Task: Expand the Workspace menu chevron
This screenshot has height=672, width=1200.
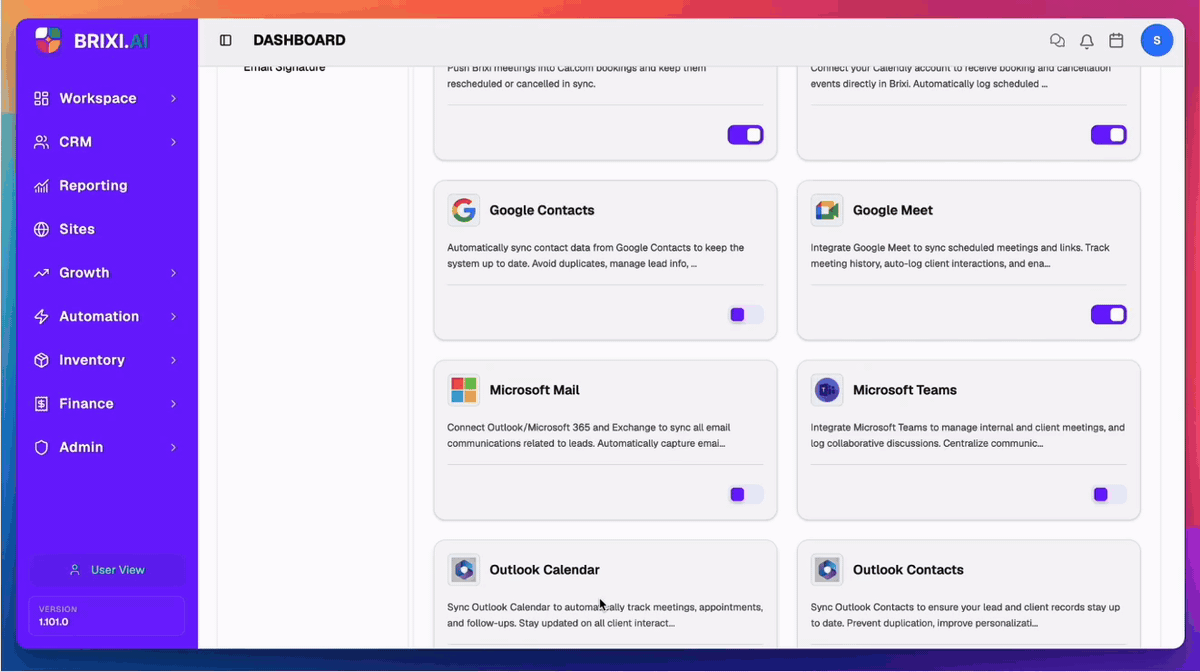Action: click(x=173, y=98)
